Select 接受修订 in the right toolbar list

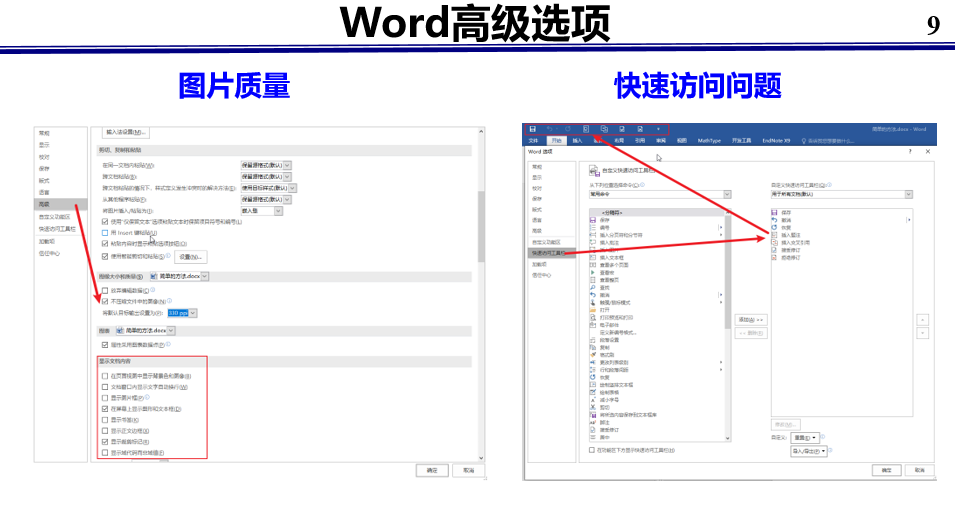pyautogui.click(x=786, y=250)
